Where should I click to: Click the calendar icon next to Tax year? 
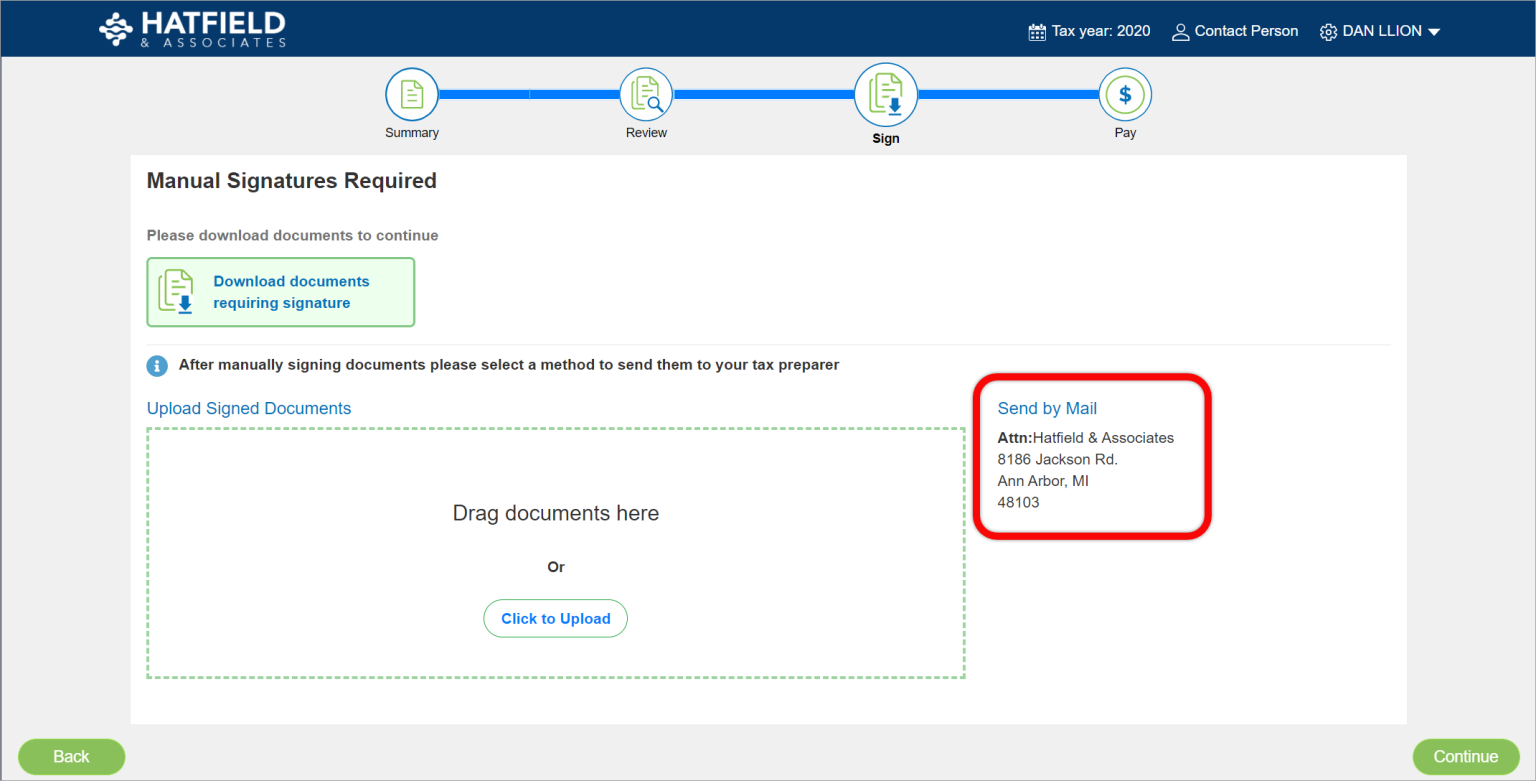[1036, 31]
